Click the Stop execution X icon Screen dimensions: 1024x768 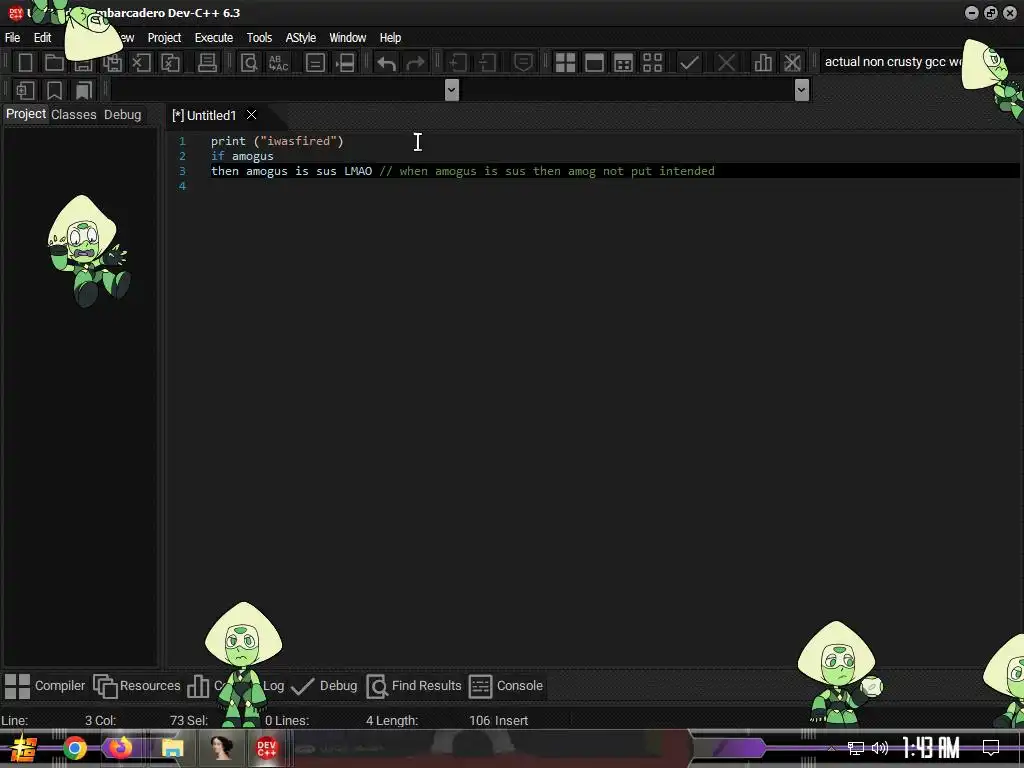(x=726, y=63)
